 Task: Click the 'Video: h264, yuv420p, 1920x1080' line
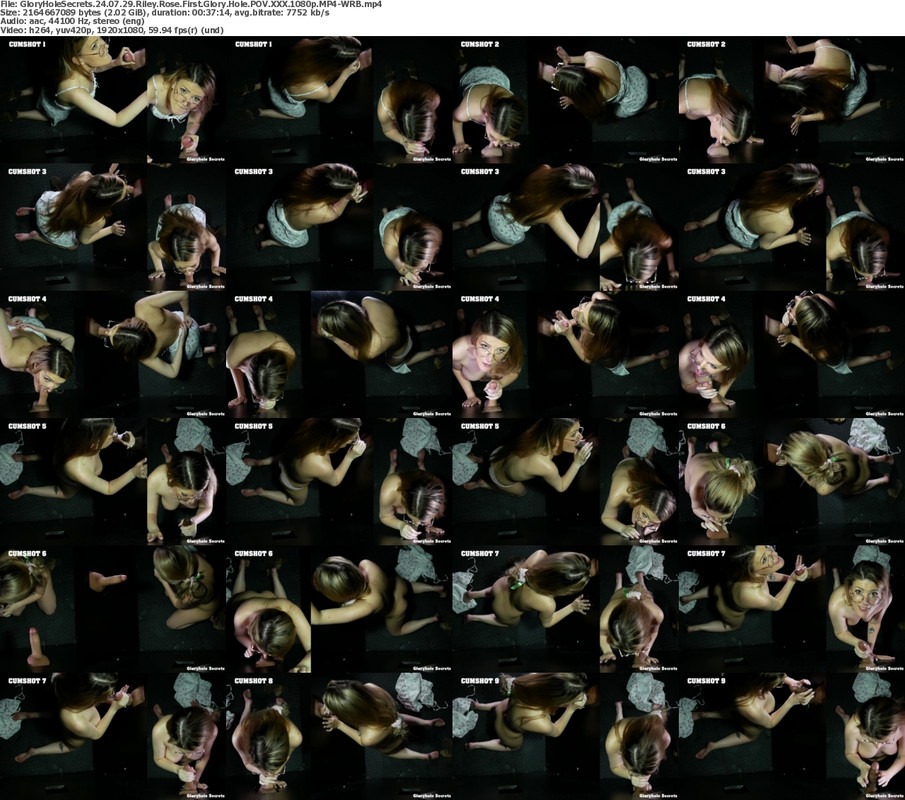pos(111,30)
